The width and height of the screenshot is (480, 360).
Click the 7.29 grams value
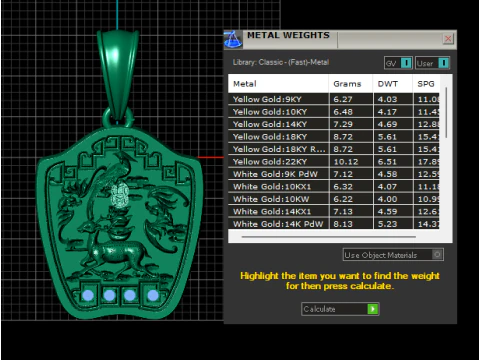point(343,124)
